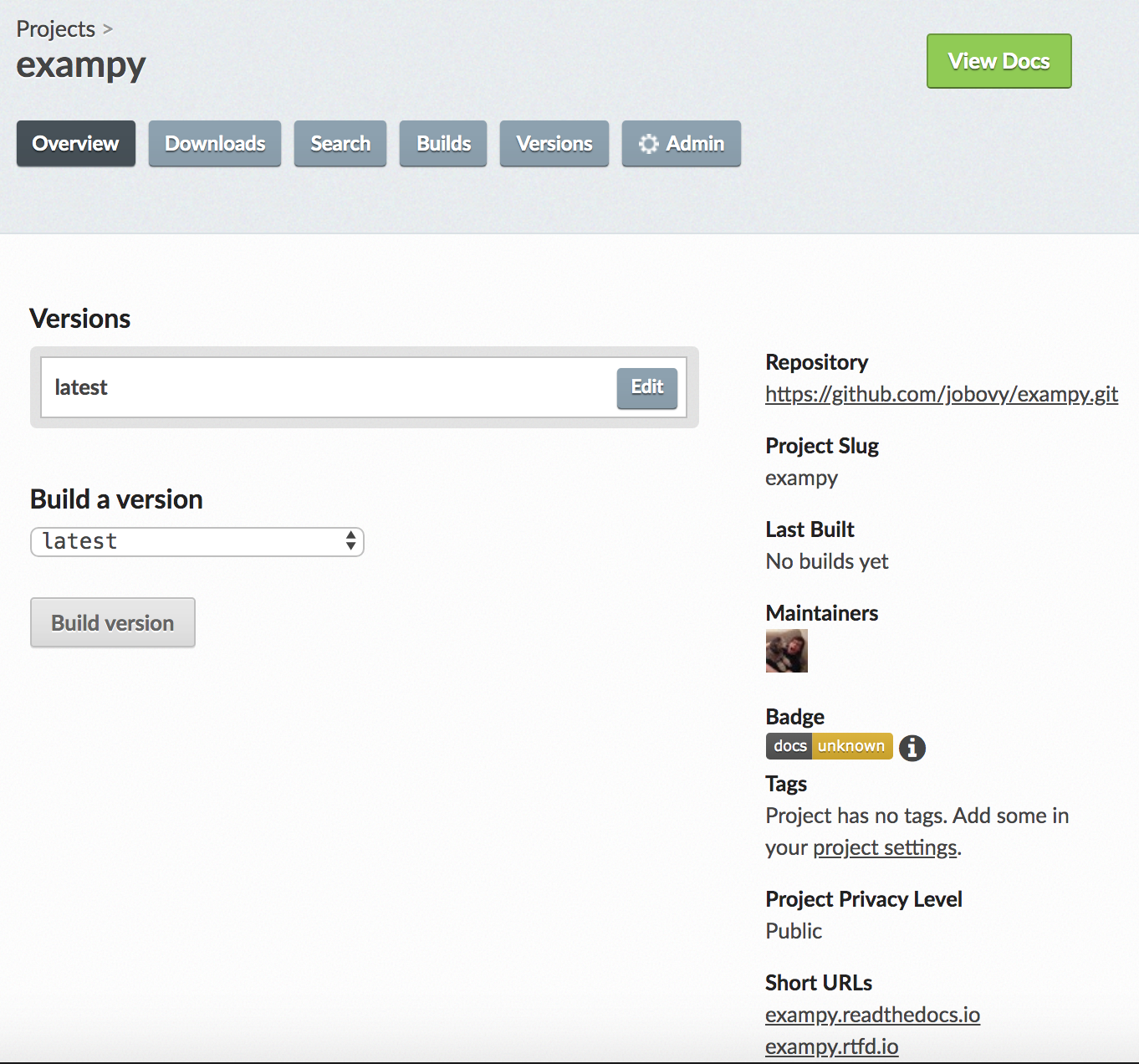1139x1064 pixels.
Task: Click the badge info icon
Action: click(x=912, y=747)
